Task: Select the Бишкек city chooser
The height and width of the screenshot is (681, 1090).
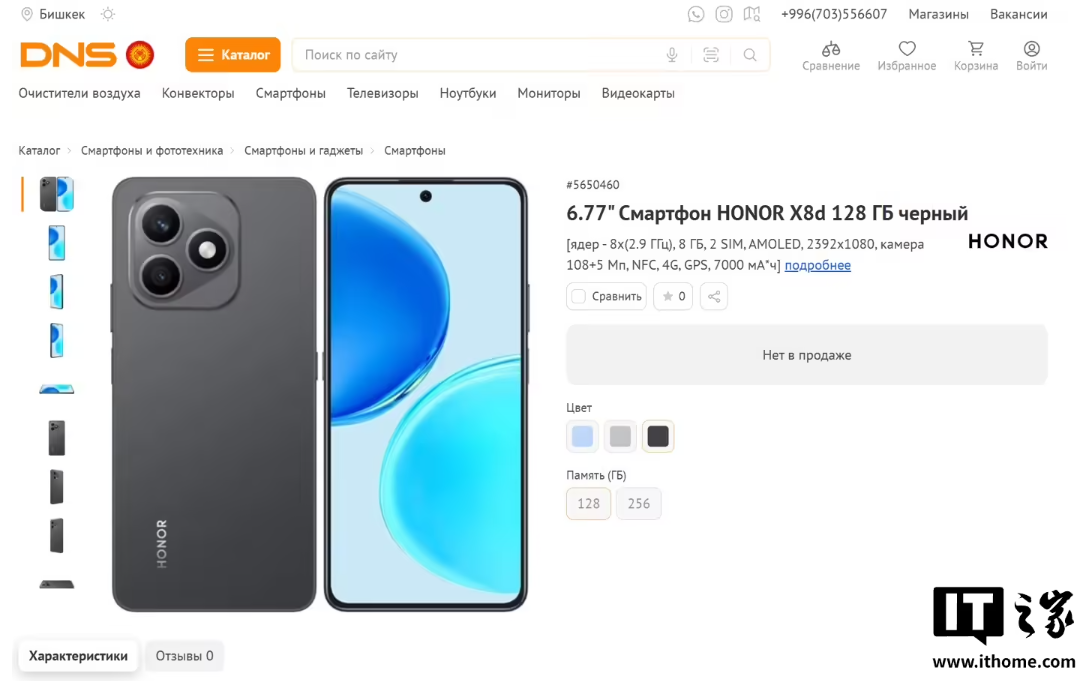Action: [53, 14]
